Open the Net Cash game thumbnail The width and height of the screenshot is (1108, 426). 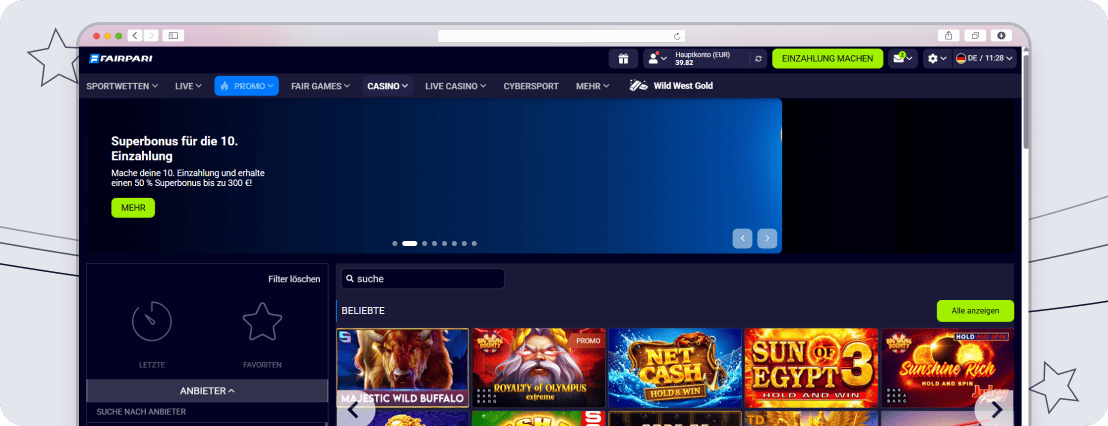point(675,368)
